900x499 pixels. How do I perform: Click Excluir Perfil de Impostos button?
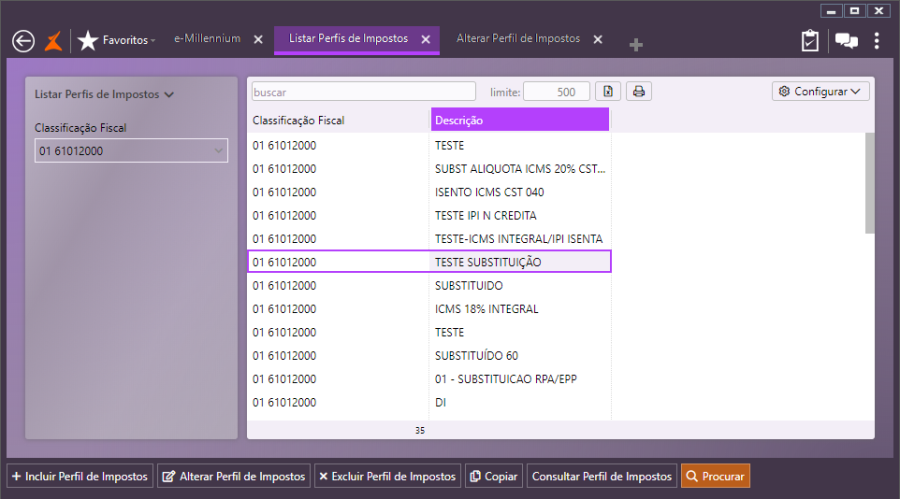[x=387, y=476]
